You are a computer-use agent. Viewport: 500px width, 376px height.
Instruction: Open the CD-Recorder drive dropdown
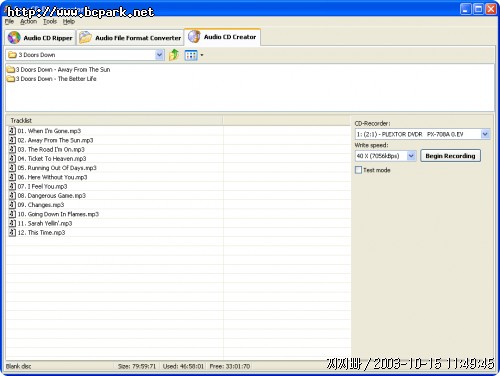pyautogui.click(x=485, y=134)
